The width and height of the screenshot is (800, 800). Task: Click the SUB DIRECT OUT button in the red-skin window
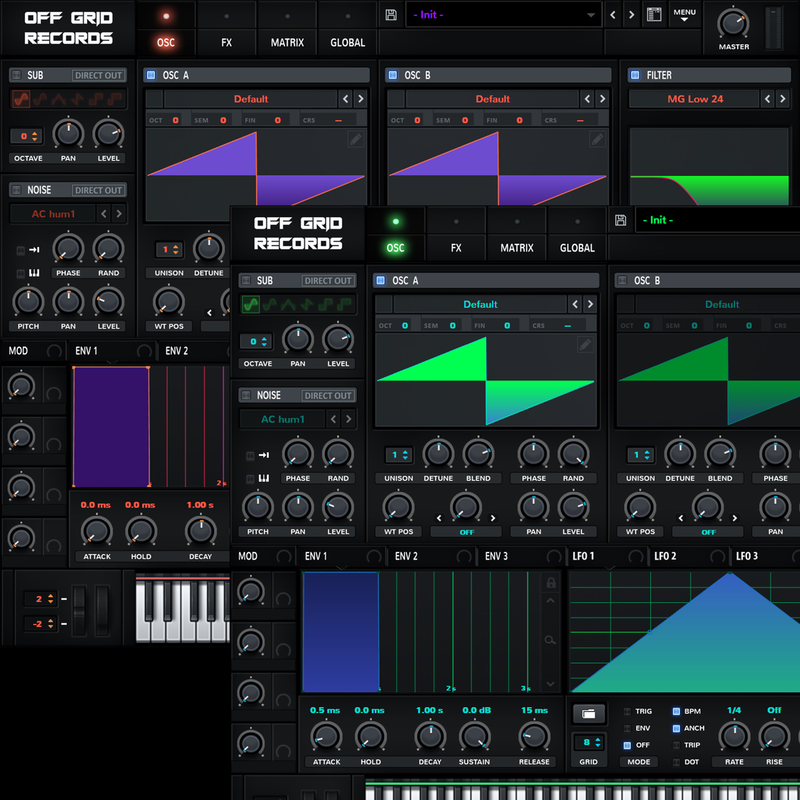coord(98,75)
